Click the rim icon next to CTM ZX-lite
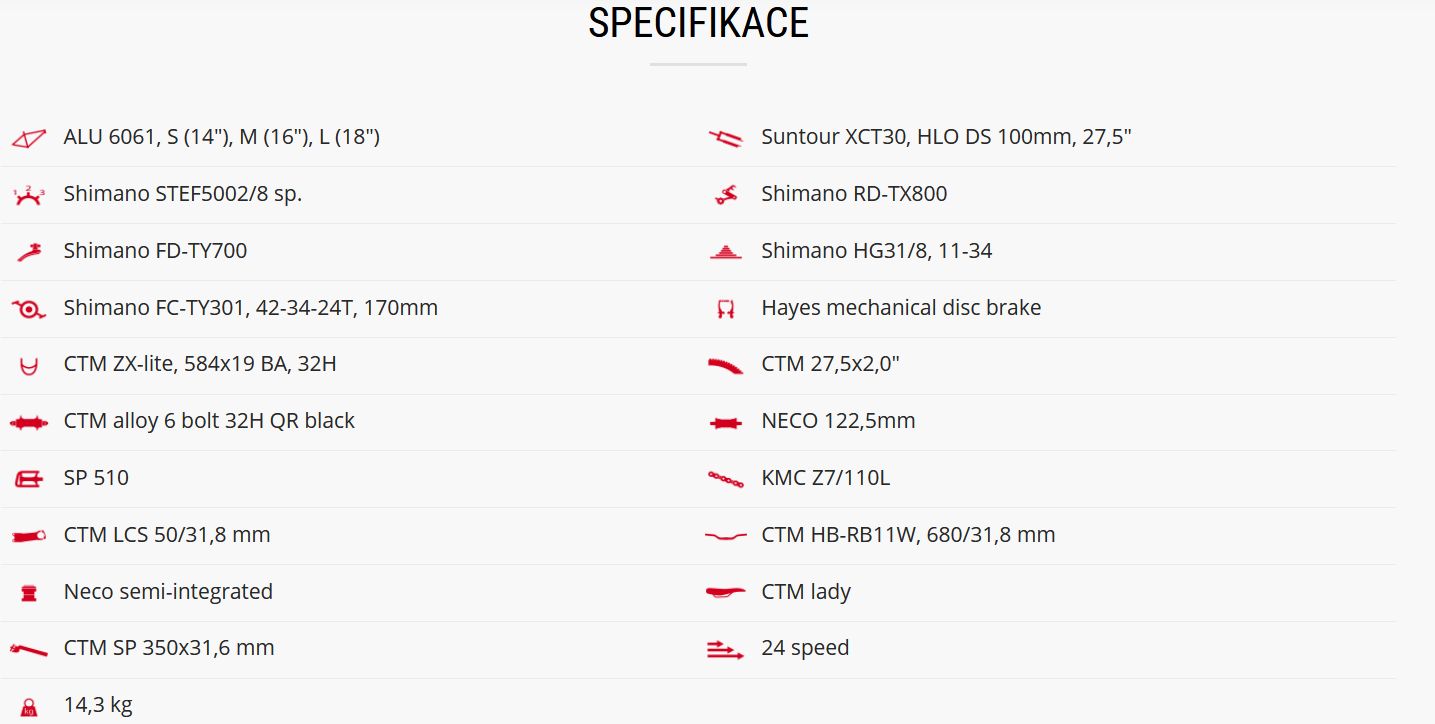1435x724 pixels. point(29,366)
